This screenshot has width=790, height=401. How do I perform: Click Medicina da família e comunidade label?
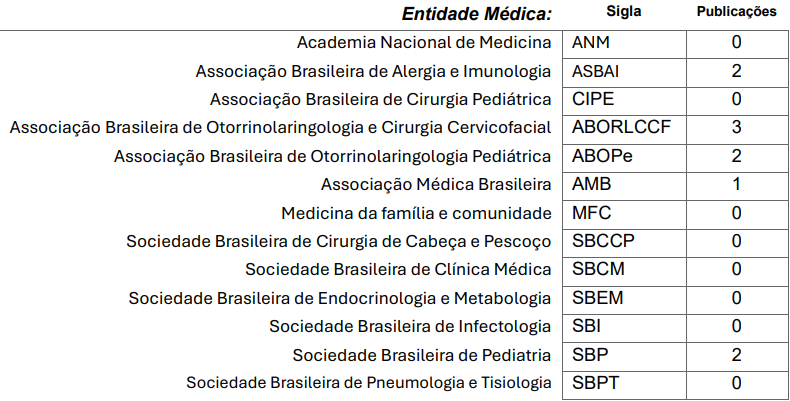(x=416, y=214)
